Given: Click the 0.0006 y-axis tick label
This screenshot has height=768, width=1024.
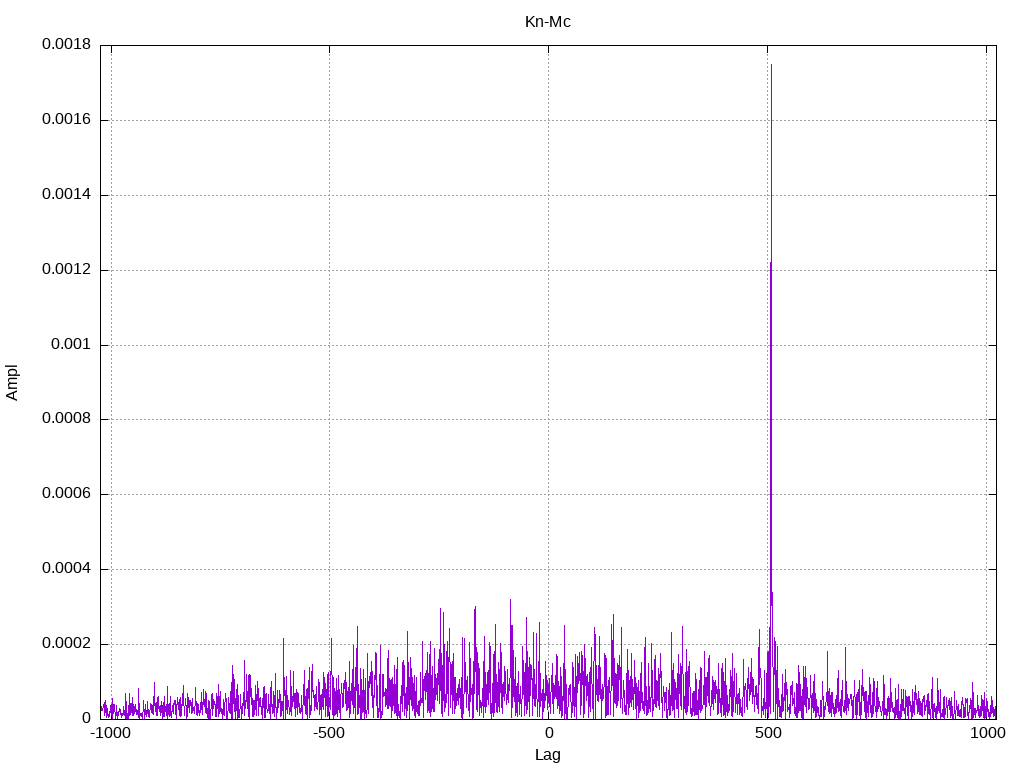Looking at the screenshot, I should pos(66,494).
